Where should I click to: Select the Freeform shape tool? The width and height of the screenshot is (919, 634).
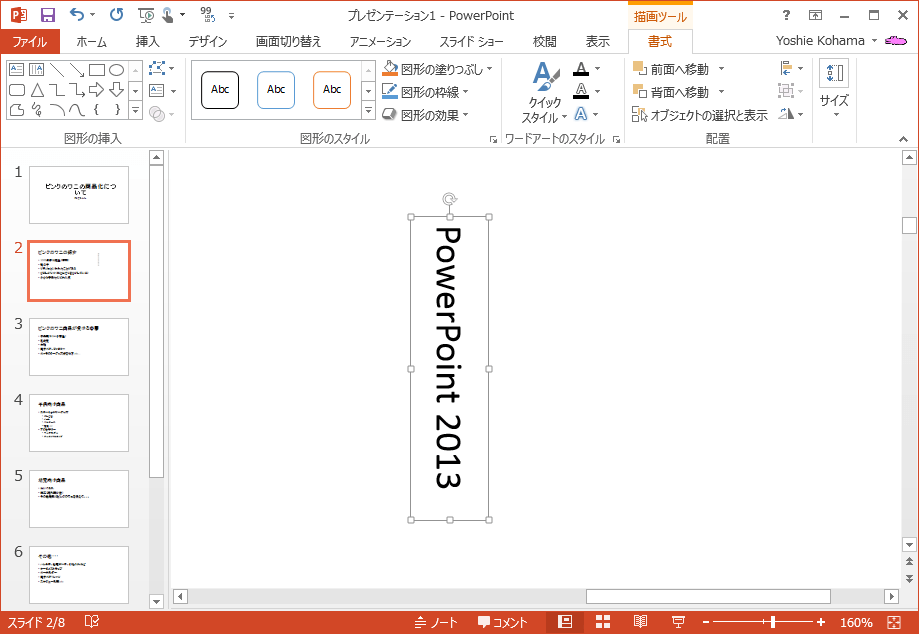17,110
